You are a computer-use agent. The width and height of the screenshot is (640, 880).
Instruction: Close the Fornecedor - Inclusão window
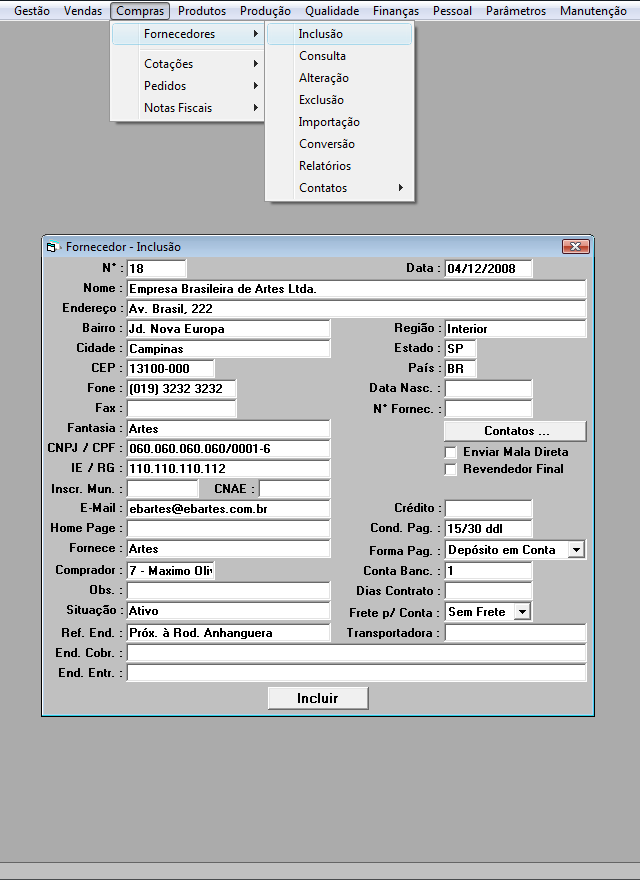pos(575,246)
